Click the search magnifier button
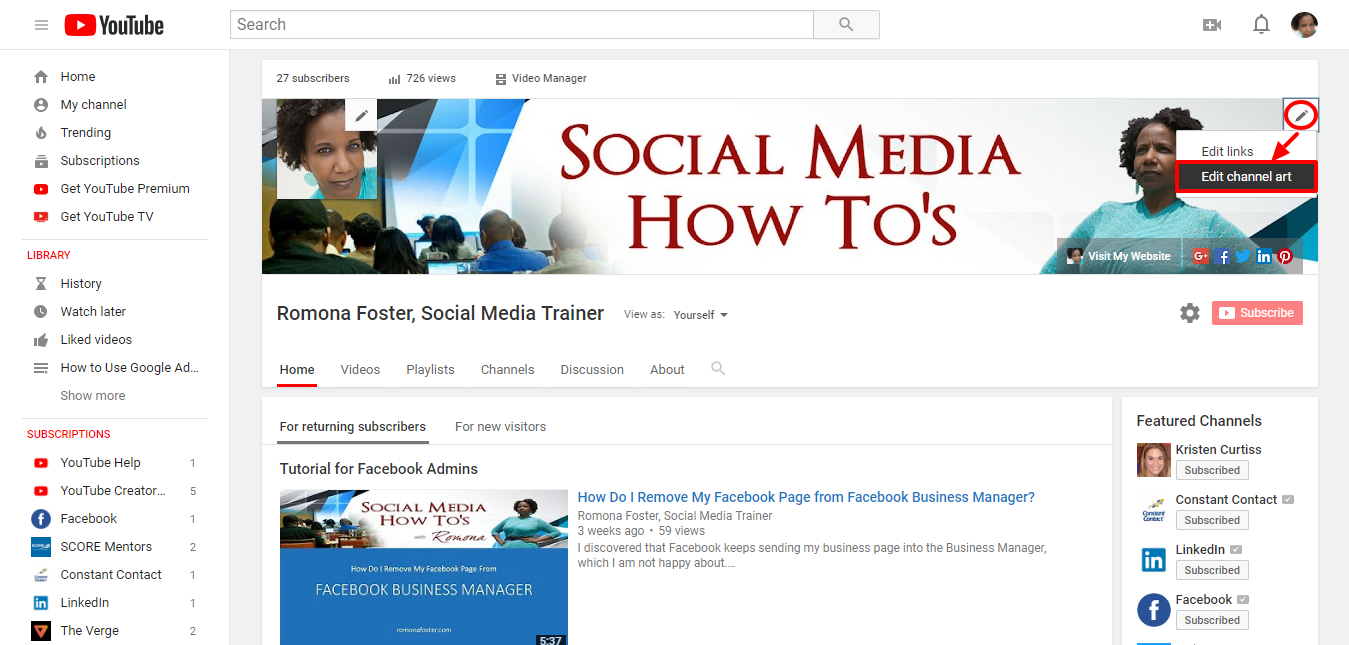 (846, 25)
